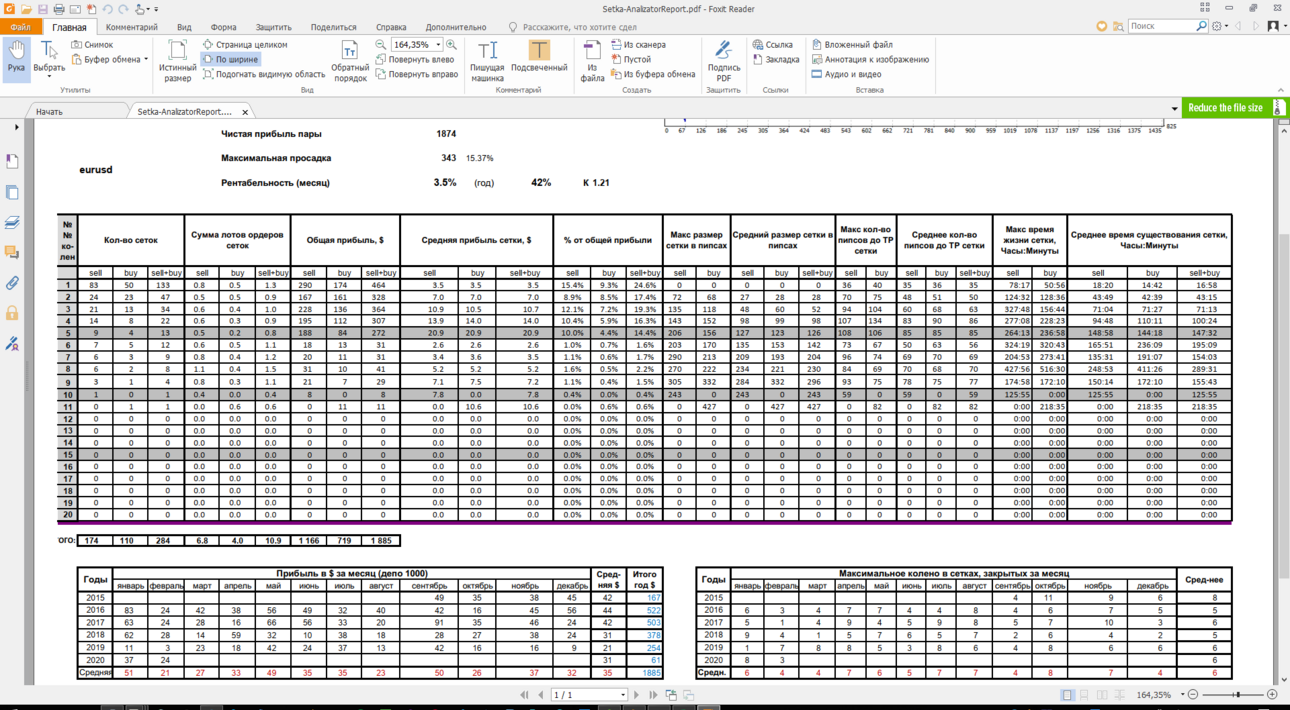Screen dimensions: 1290x710
Task: Open the Подпись PDF signing tool
Action: point(724,61)
